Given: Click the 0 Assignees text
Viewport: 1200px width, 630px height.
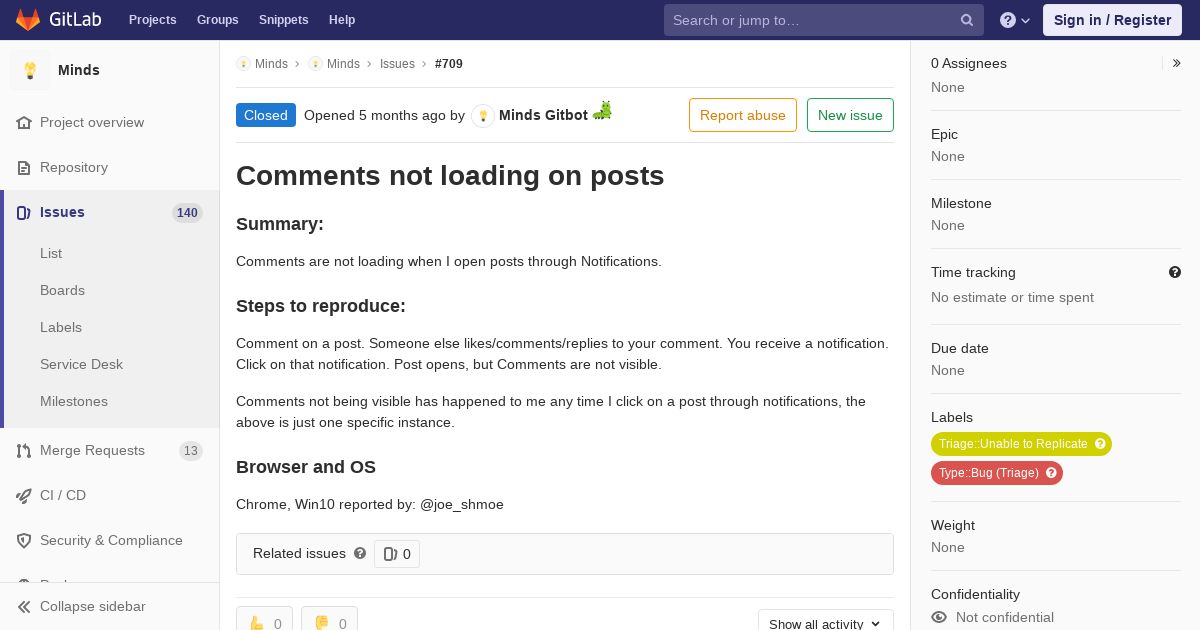Looking at the screenshot, I should click(x=969, y=63).
